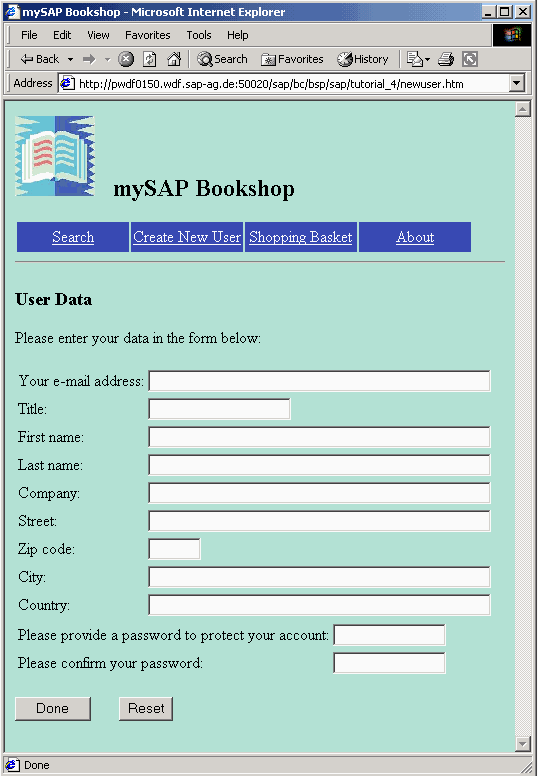Click the vertical scrollbar down arrow

coord(523,743)
